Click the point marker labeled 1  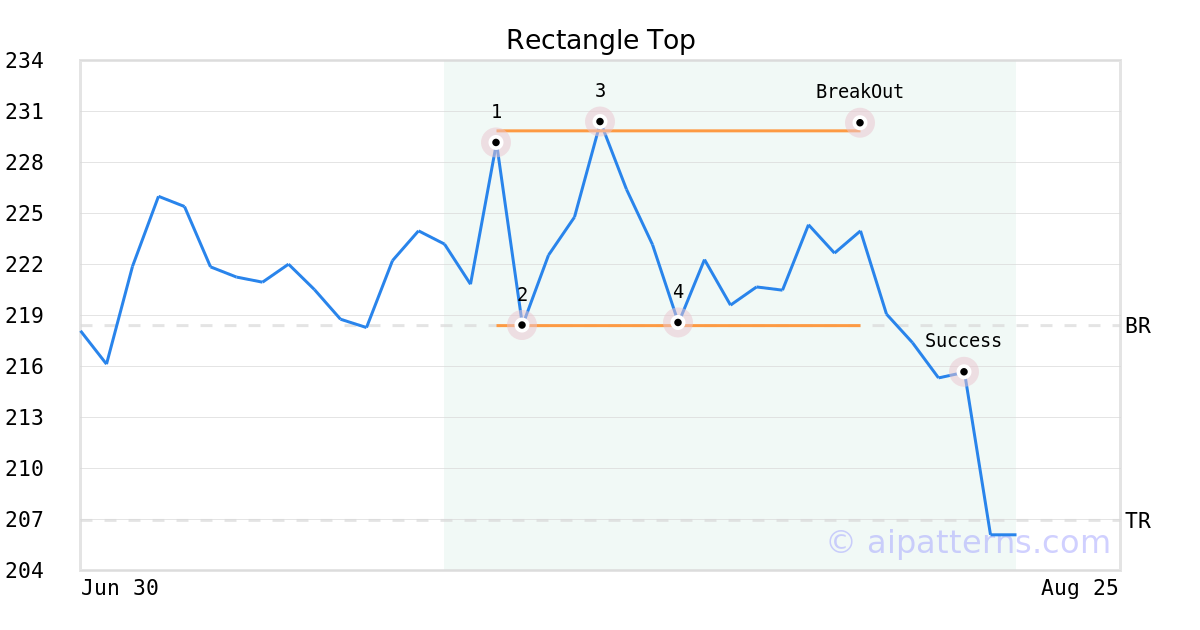[496, 142]
